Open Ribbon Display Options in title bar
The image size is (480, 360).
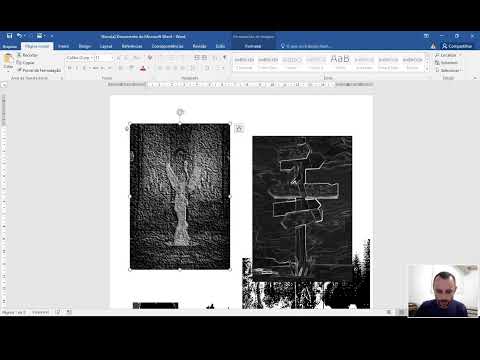coord(426,36)
